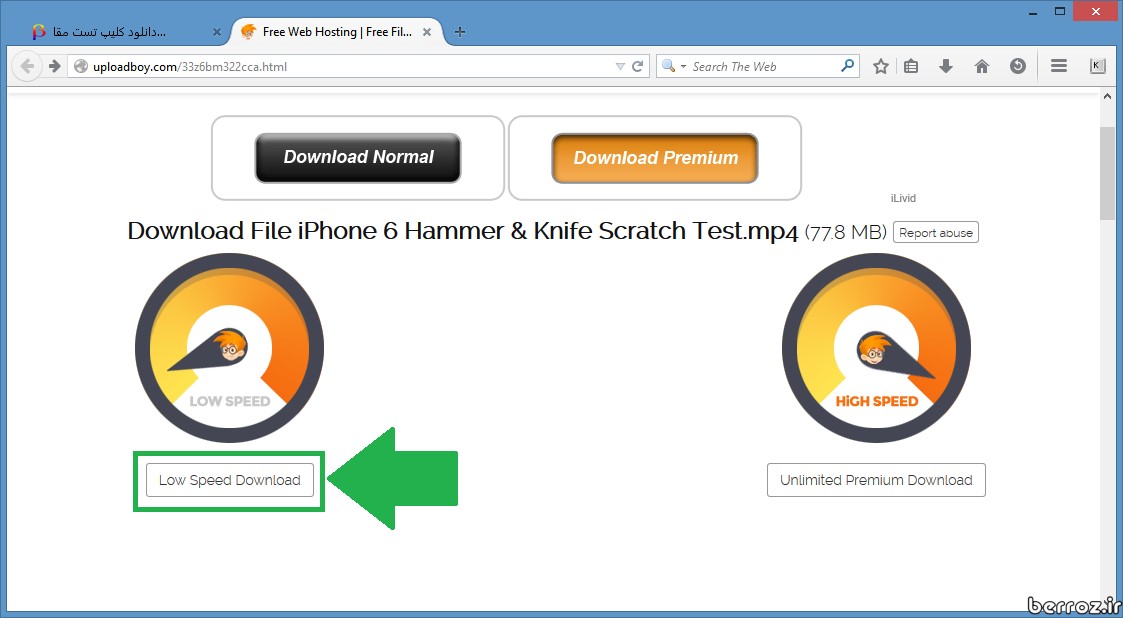Open the downloads arrow icon in toolbar
Screen dimensions: 1123x618
coord(946,67)
